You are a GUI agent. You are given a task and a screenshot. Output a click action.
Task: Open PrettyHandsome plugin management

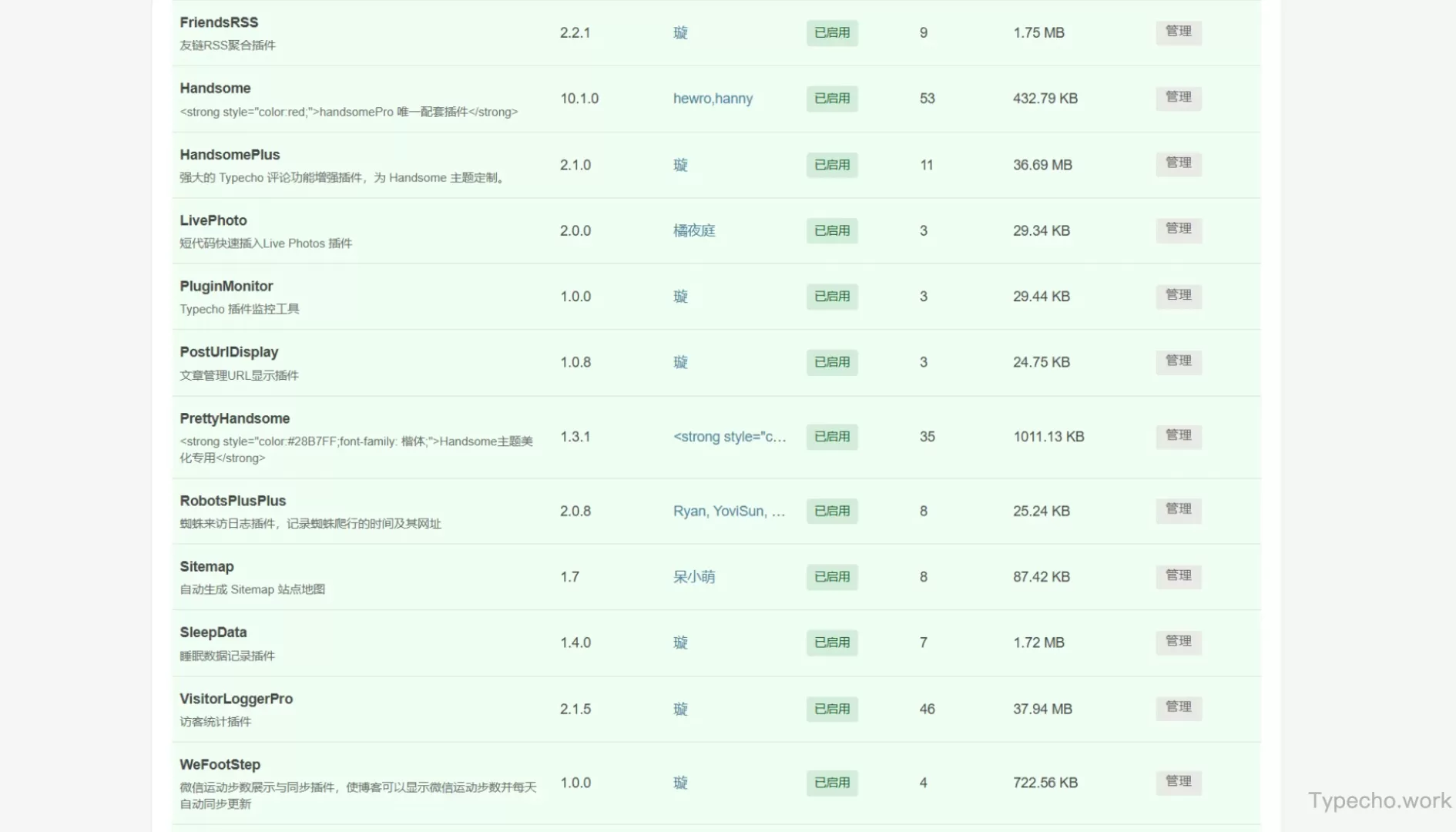click(1178, 436)
